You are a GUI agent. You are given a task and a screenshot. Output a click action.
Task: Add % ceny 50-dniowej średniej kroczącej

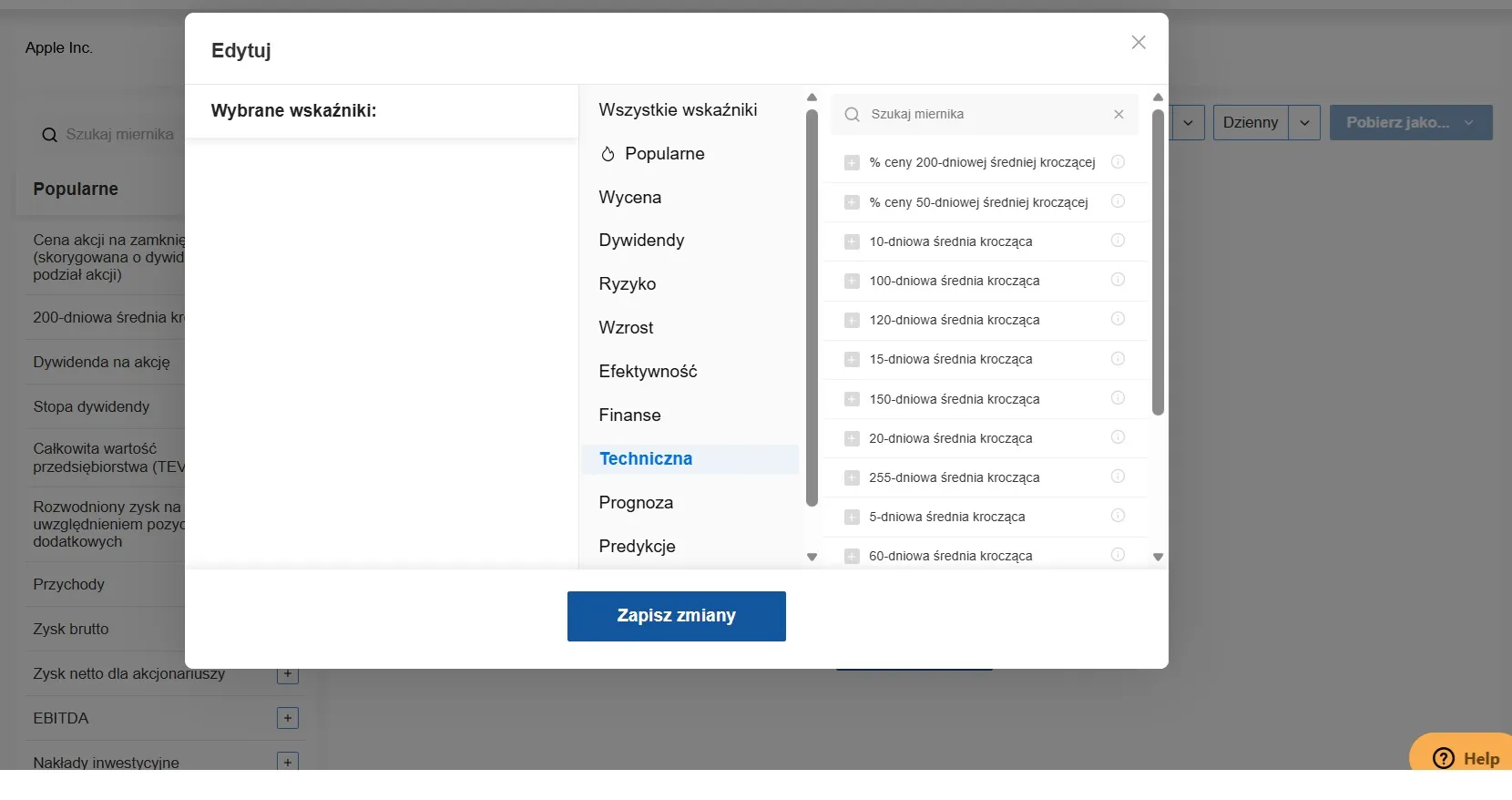point(852,202)
